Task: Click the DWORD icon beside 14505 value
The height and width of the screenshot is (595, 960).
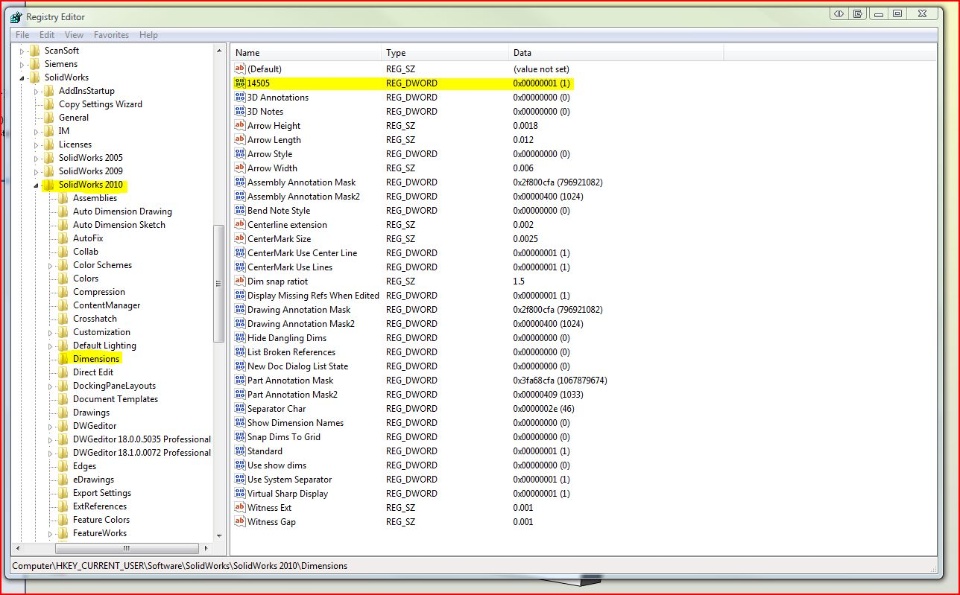Action: click(x=240, y=83)
